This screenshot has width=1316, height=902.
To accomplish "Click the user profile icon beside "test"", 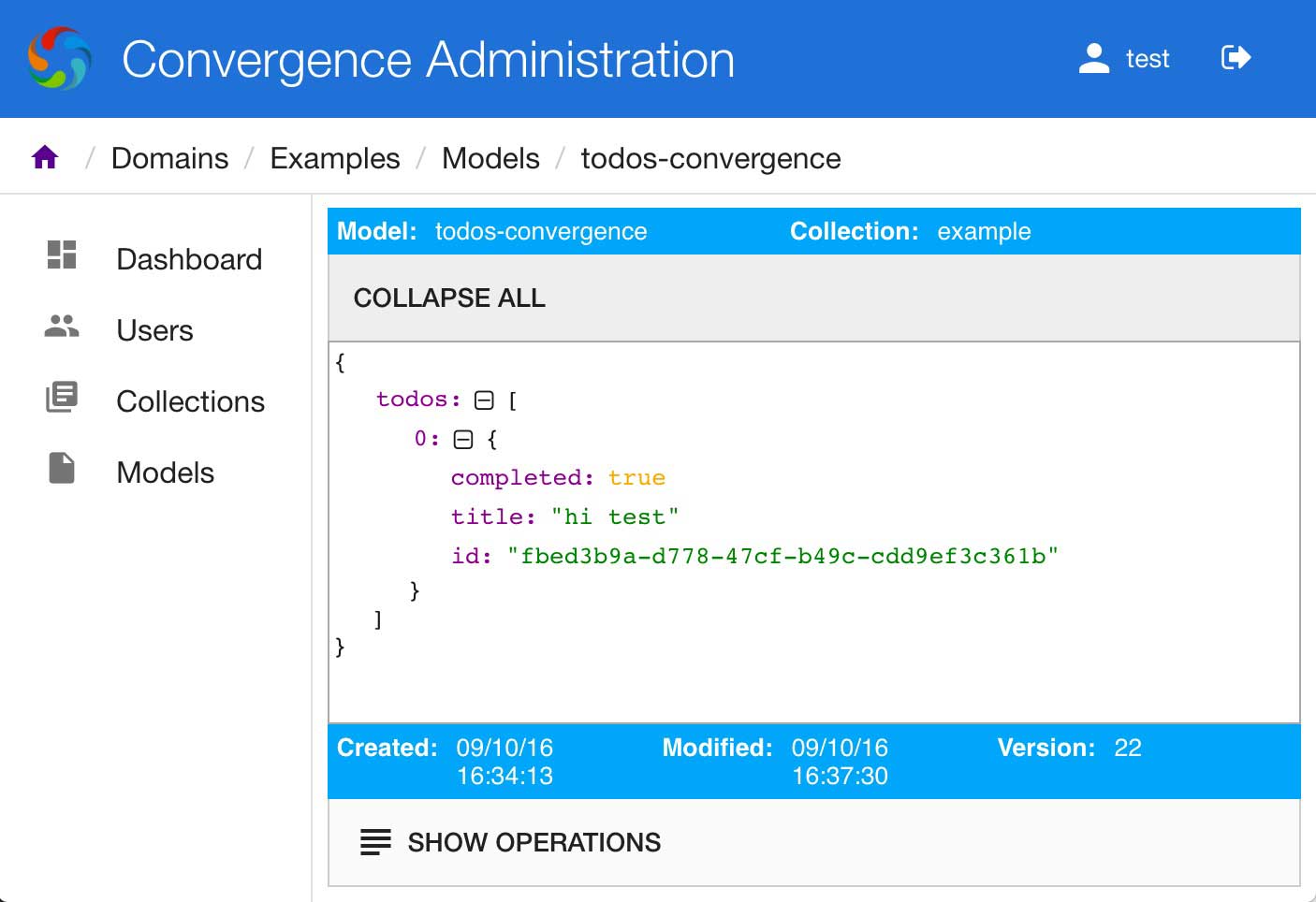I will [1093, 58].
